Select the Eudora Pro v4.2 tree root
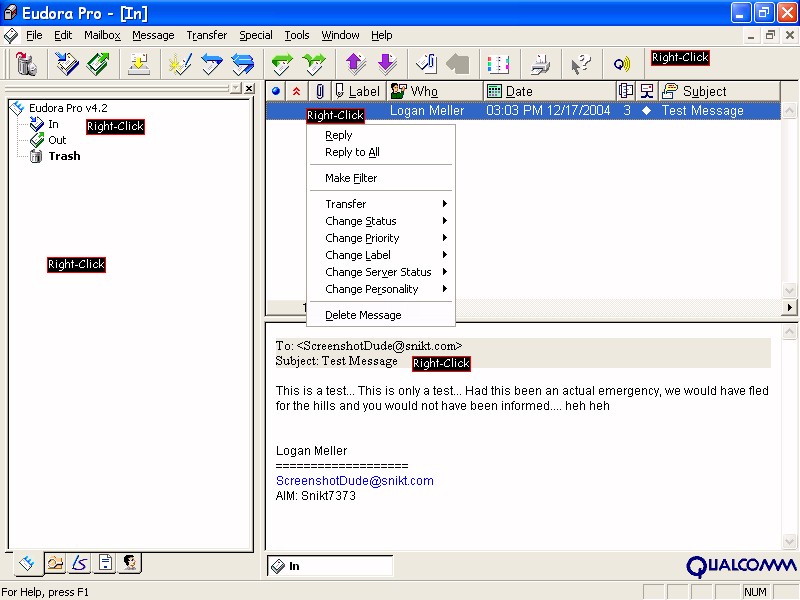This screenshot has width=800, height=600. point(68,108)
